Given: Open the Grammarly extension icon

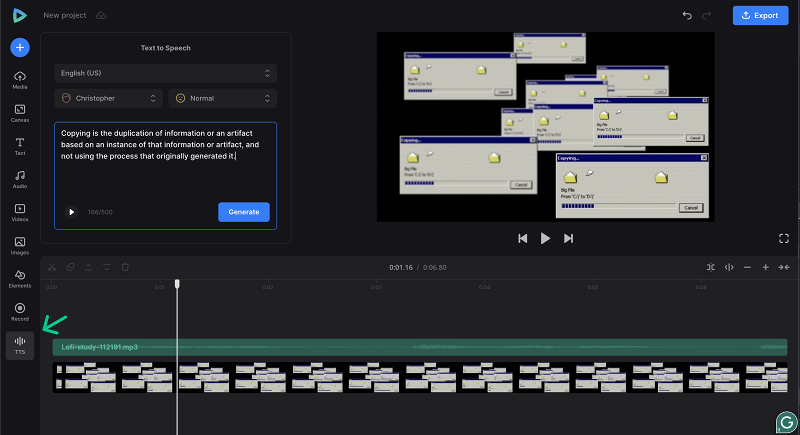Looking at the screenshot, I should point(787,422).
